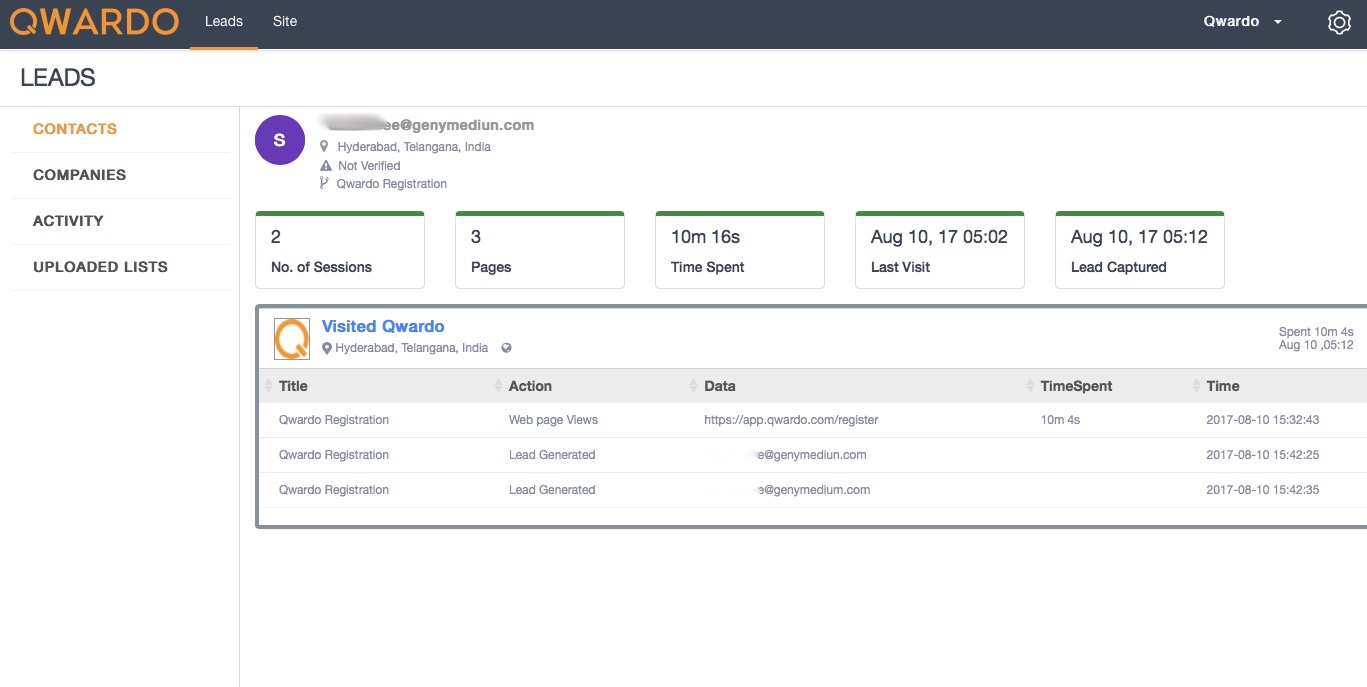Viewport: 1367px width, 687px height.
Task: Select CONTACTS in sidebar
Action: coord(75,129)
